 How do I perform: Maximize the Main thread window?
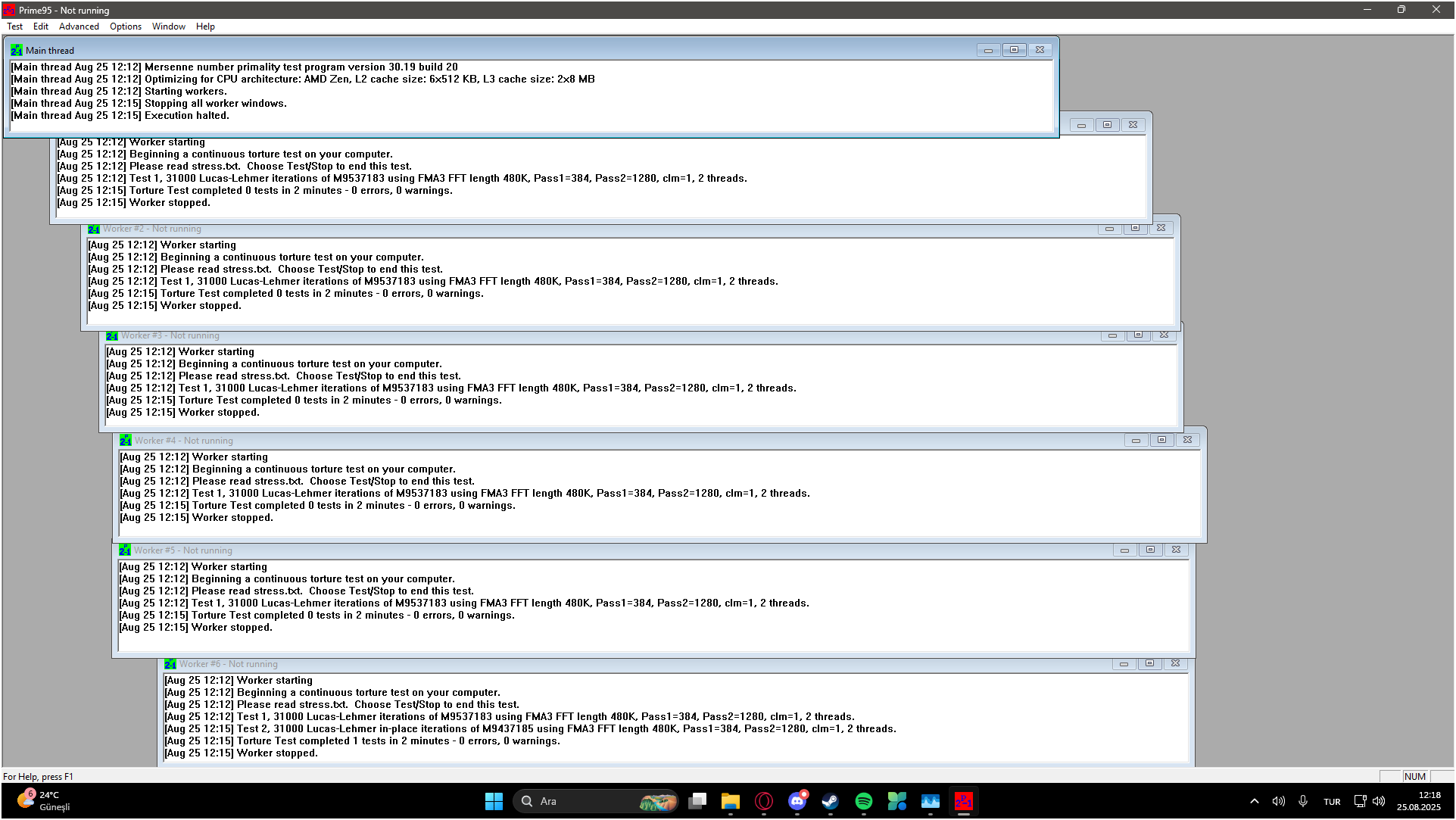pyautogui.click(x=1014, y=50)
